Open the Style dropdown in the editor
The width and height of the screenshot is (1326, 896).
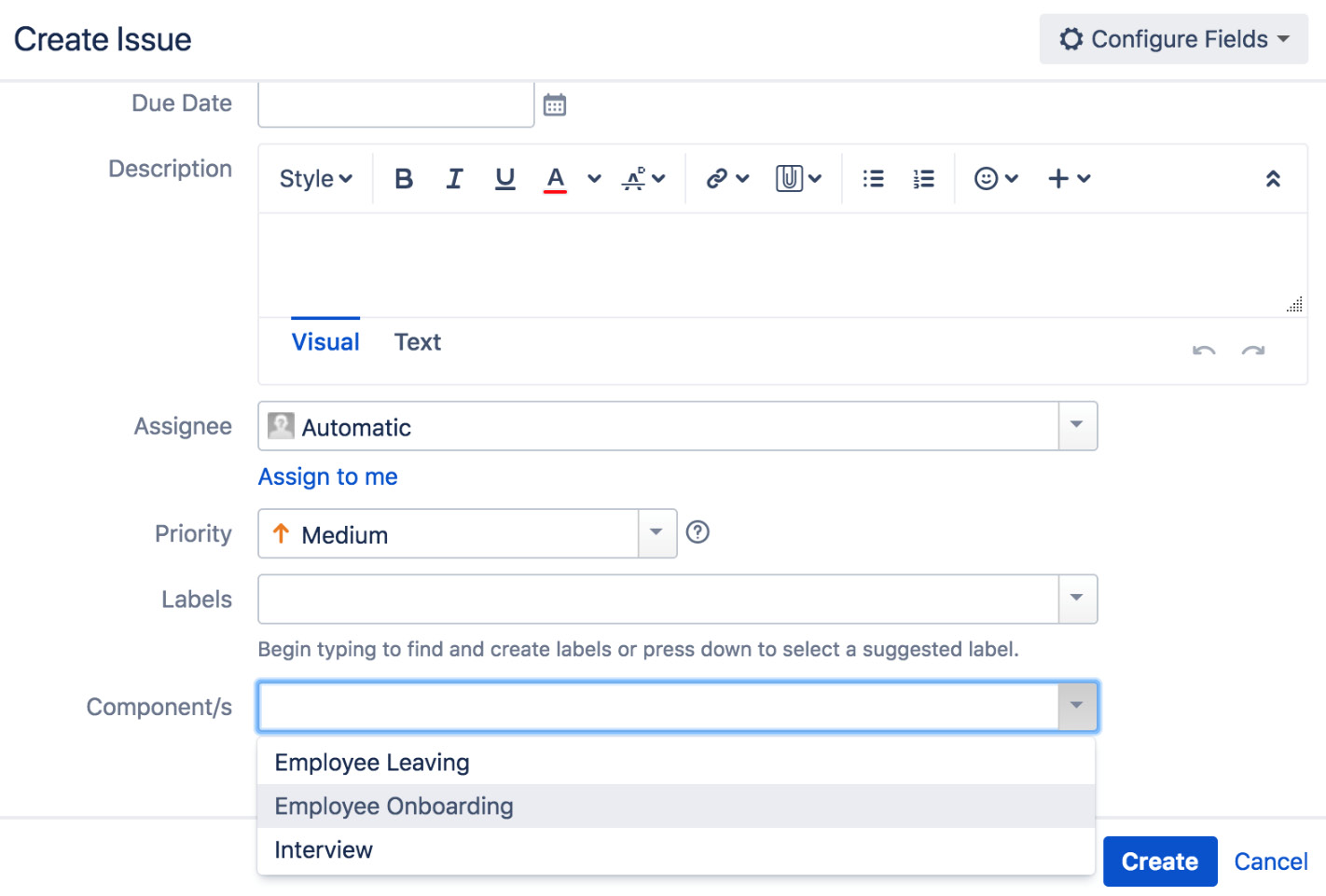click(x=314, y=178)
